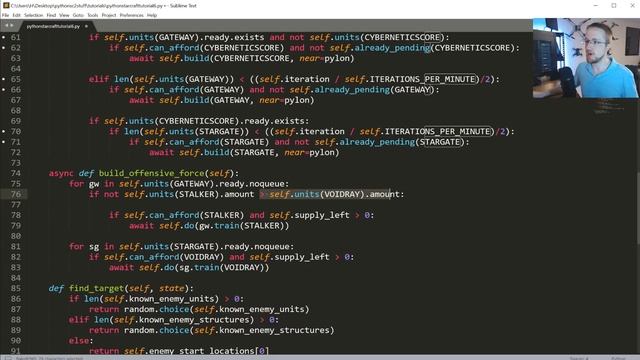The image size is (640, 360).
Task: Click 'supply_left' on line 78
Action: coord(322,215)
